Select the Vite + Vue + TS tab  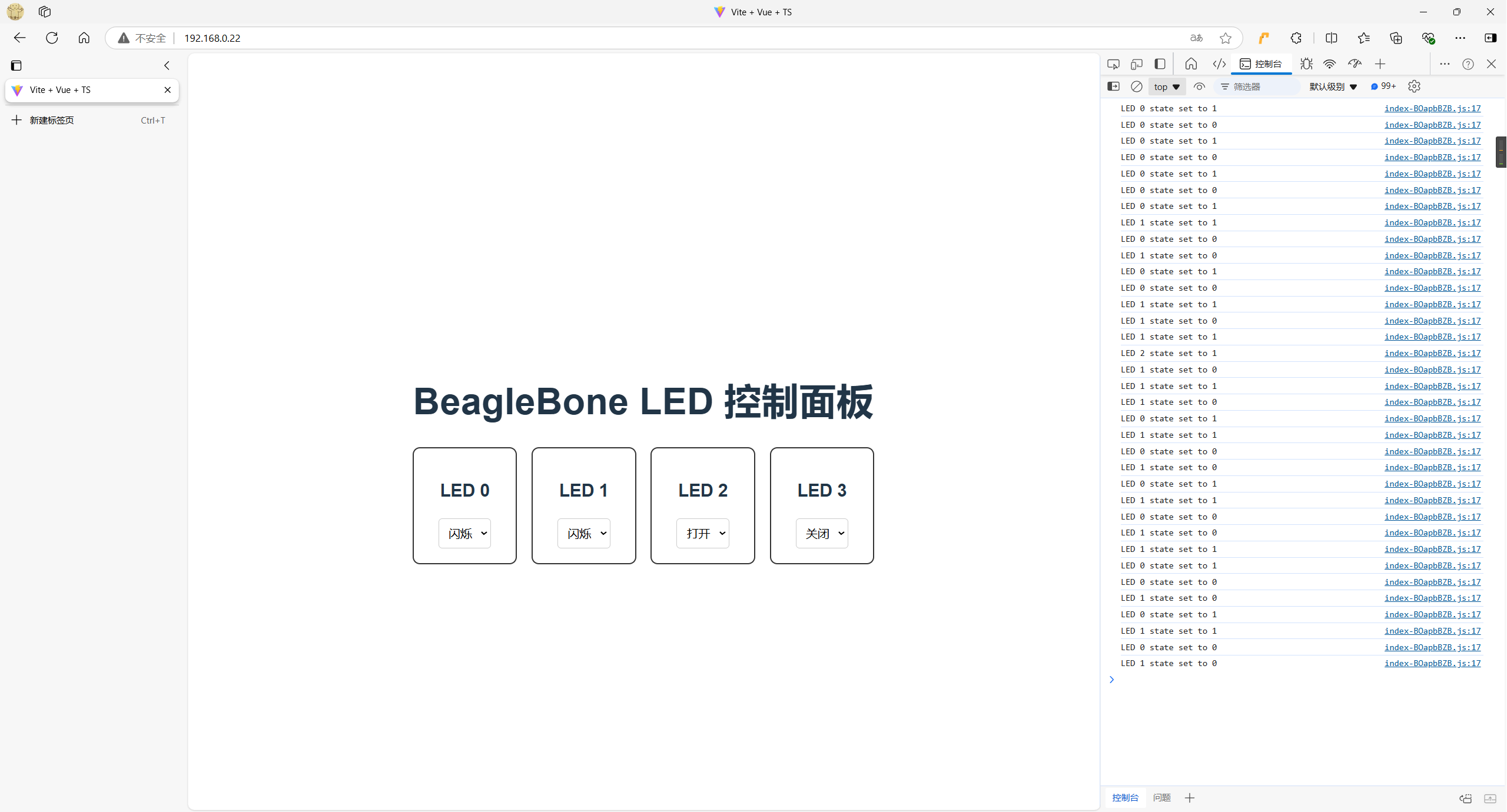(92, 90)
